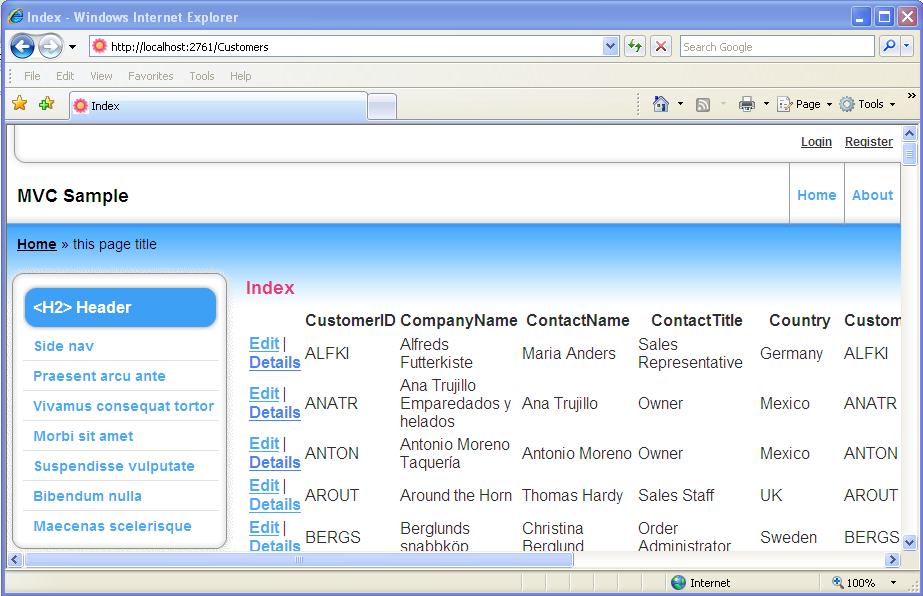This screenshot has width=923, height=596.
Task: Click the Home page icon in toolbar
Action: tap(660, 104)
